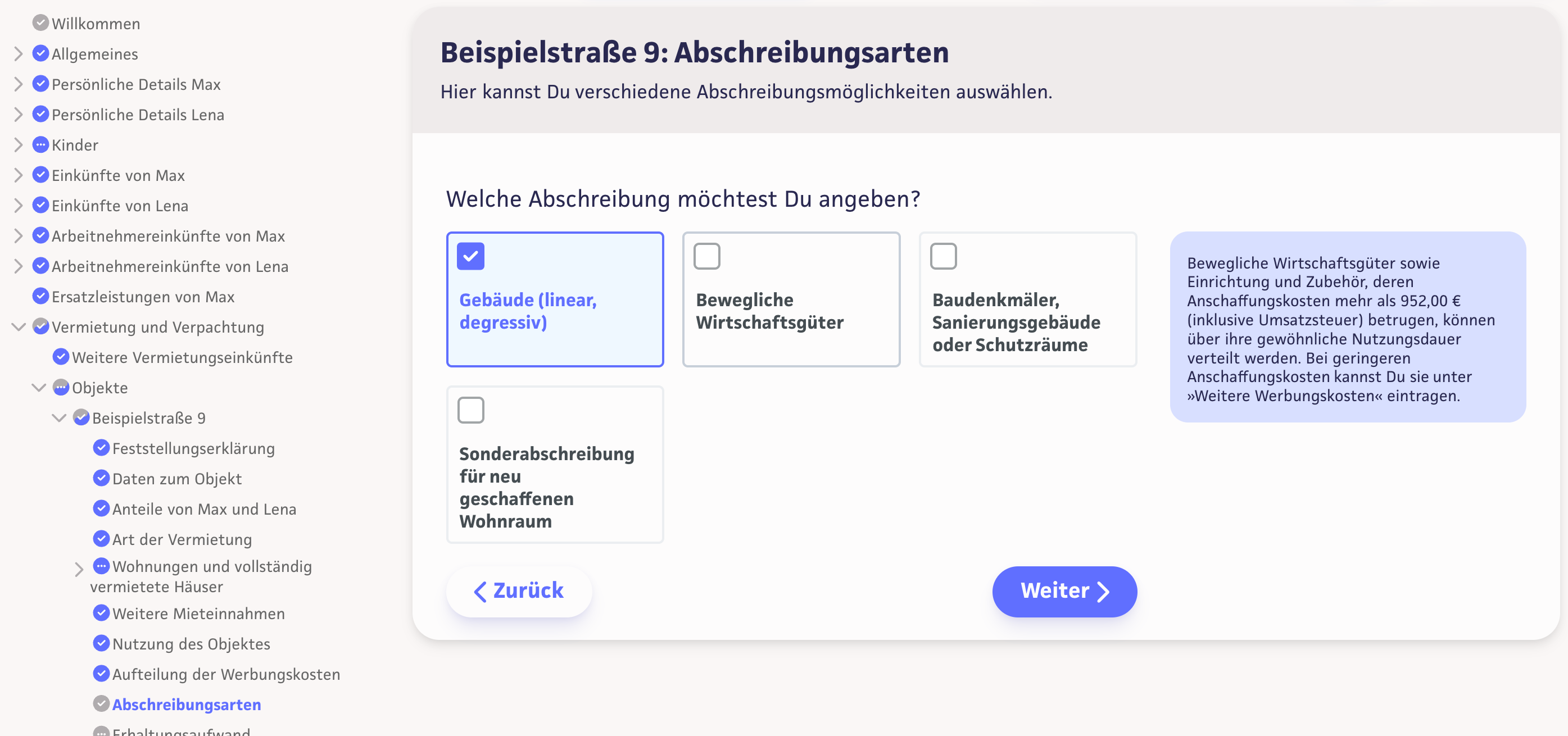Image resolution: width=1568 pixels, height=736 pixels.
Task: Tick the Baudenkmäler, Sanierungsgebäude oder Schutzräume checkbox
Action: (x=943, y=256)
